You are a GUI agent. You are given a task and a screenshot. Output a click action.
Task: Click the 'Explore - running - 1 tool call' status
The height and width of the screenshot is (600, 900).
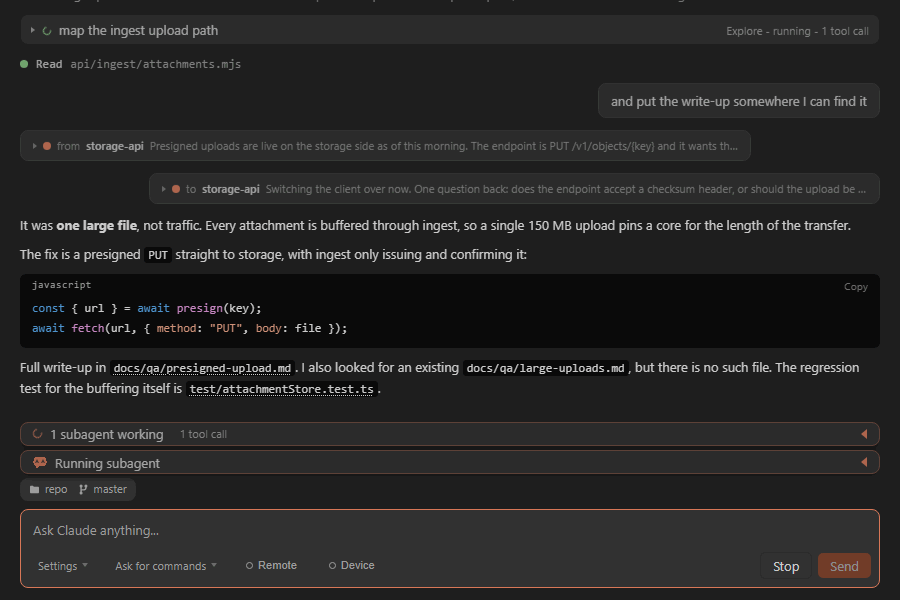click(797, 31)
